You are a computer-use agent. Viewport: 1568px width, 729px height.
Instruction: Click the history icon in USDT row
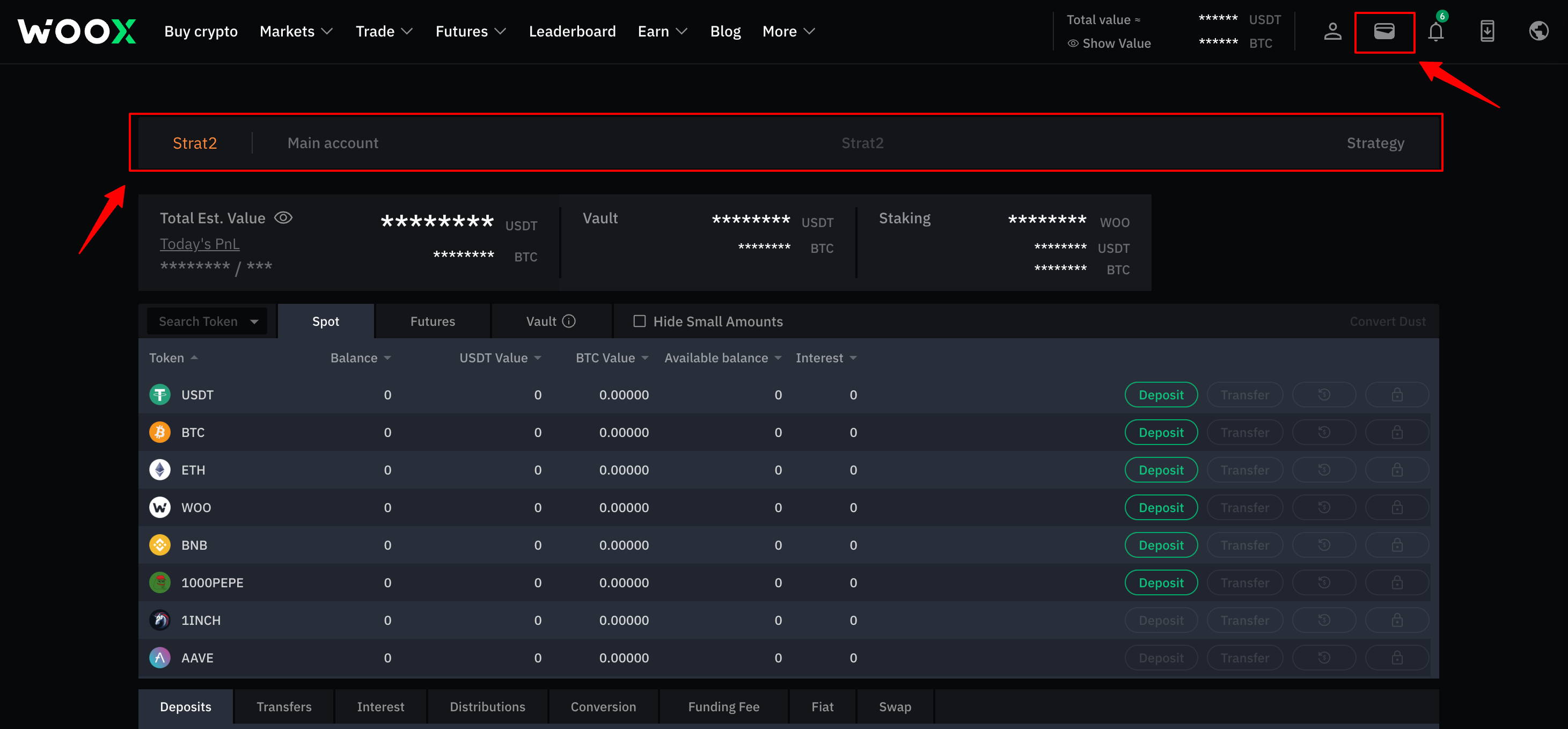(1324, 395)
